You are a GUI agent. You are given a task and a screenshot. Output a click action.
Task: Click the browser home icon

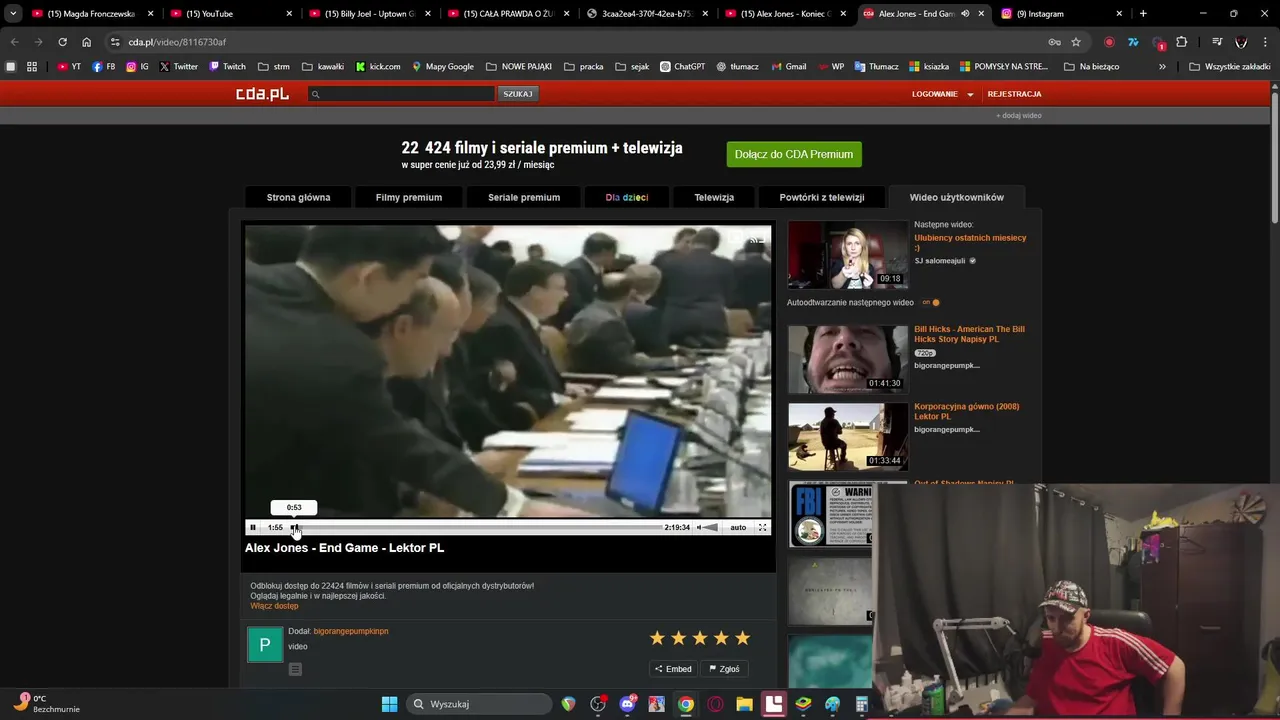pos(87,42)
